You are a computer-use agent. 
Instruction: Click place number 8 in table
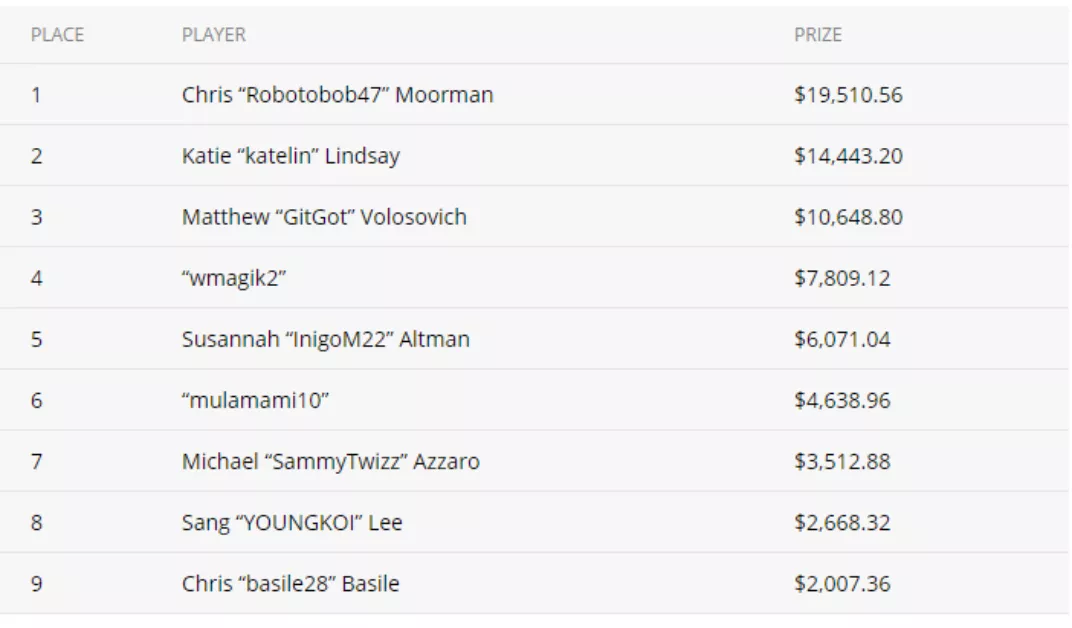[36, 523]
